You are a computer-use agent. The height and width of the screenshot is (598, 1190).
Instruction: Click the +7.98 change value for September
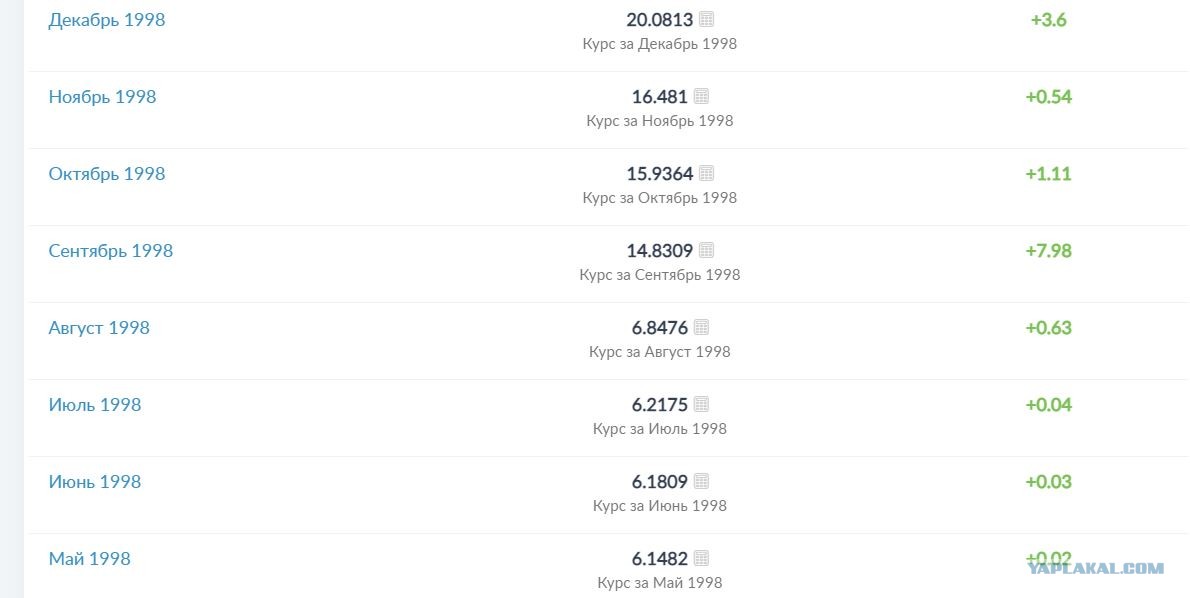pos(1048,251)
